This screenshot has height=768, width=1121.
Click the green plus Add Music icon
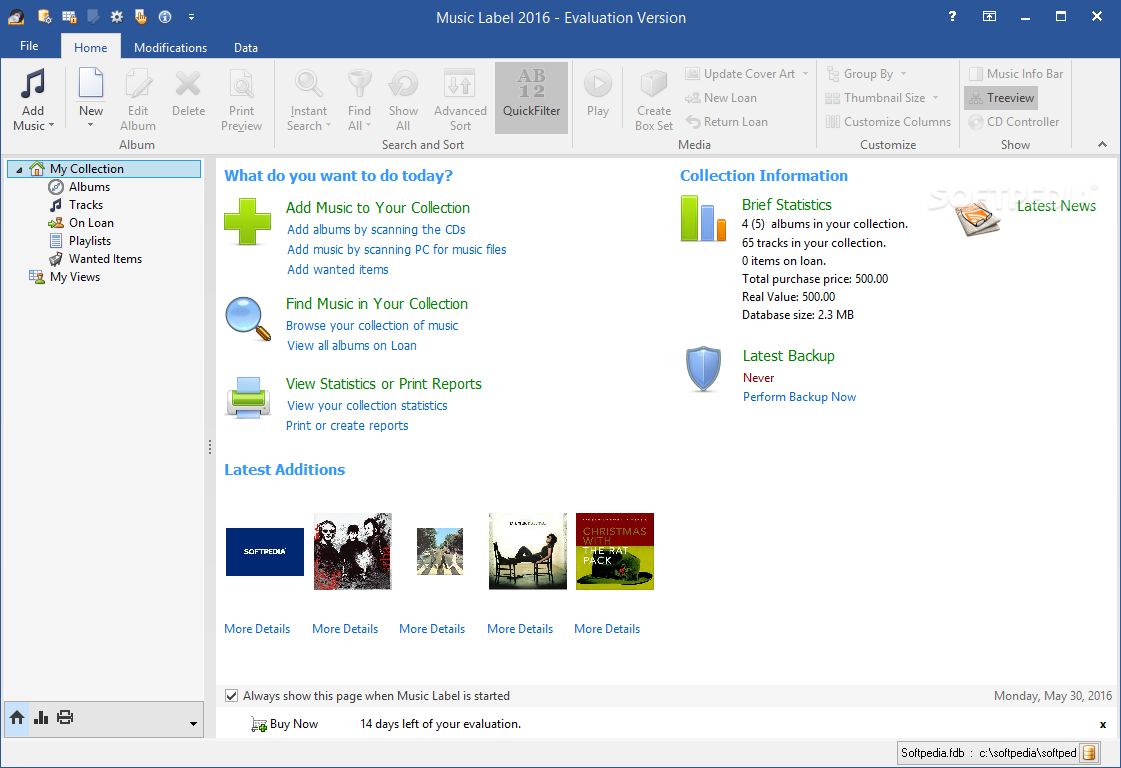tap(247, 222)
